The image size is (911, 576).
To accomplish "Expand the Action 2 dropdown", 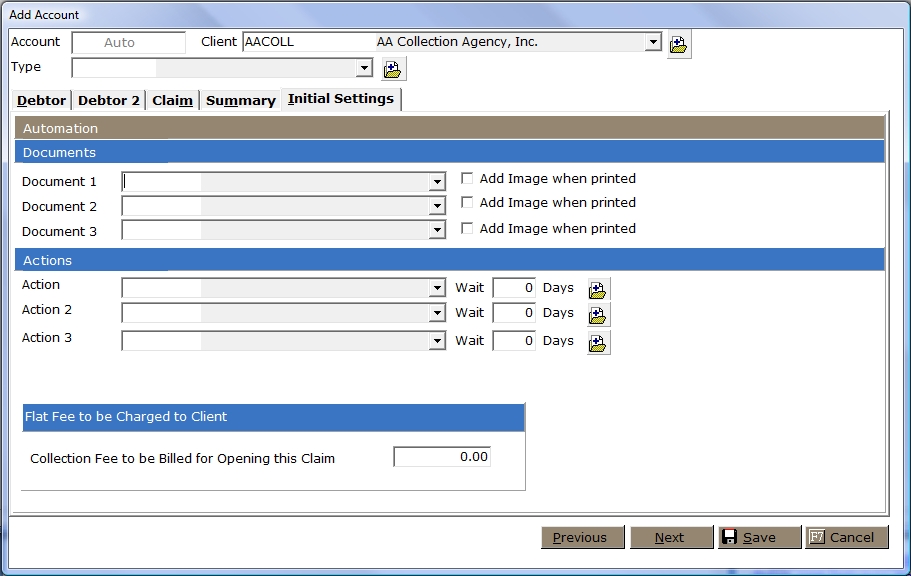I will click(437, 313).
